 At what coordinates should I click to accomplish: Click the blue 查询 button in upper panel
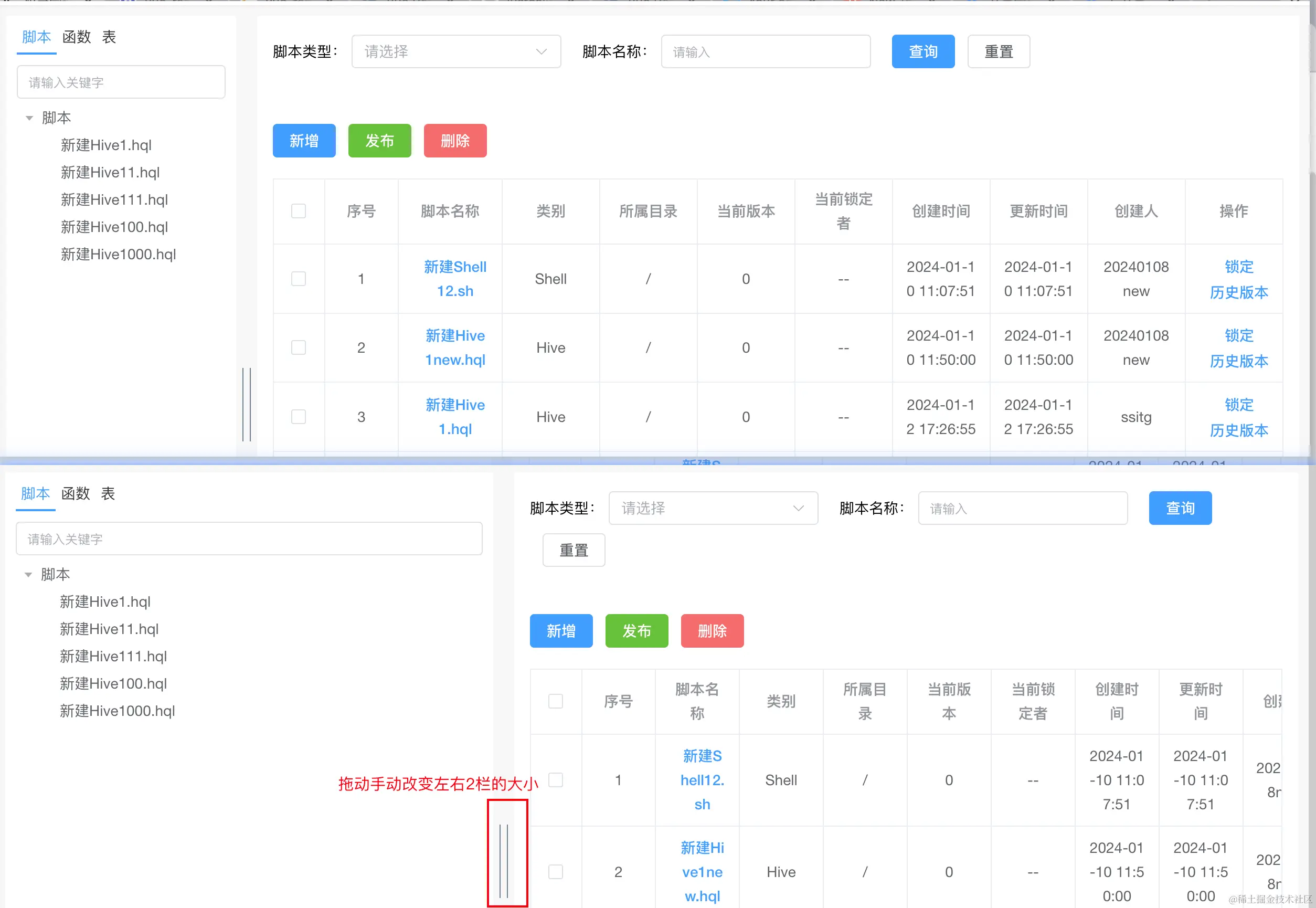pyautogui.click(x=922, y=52)
